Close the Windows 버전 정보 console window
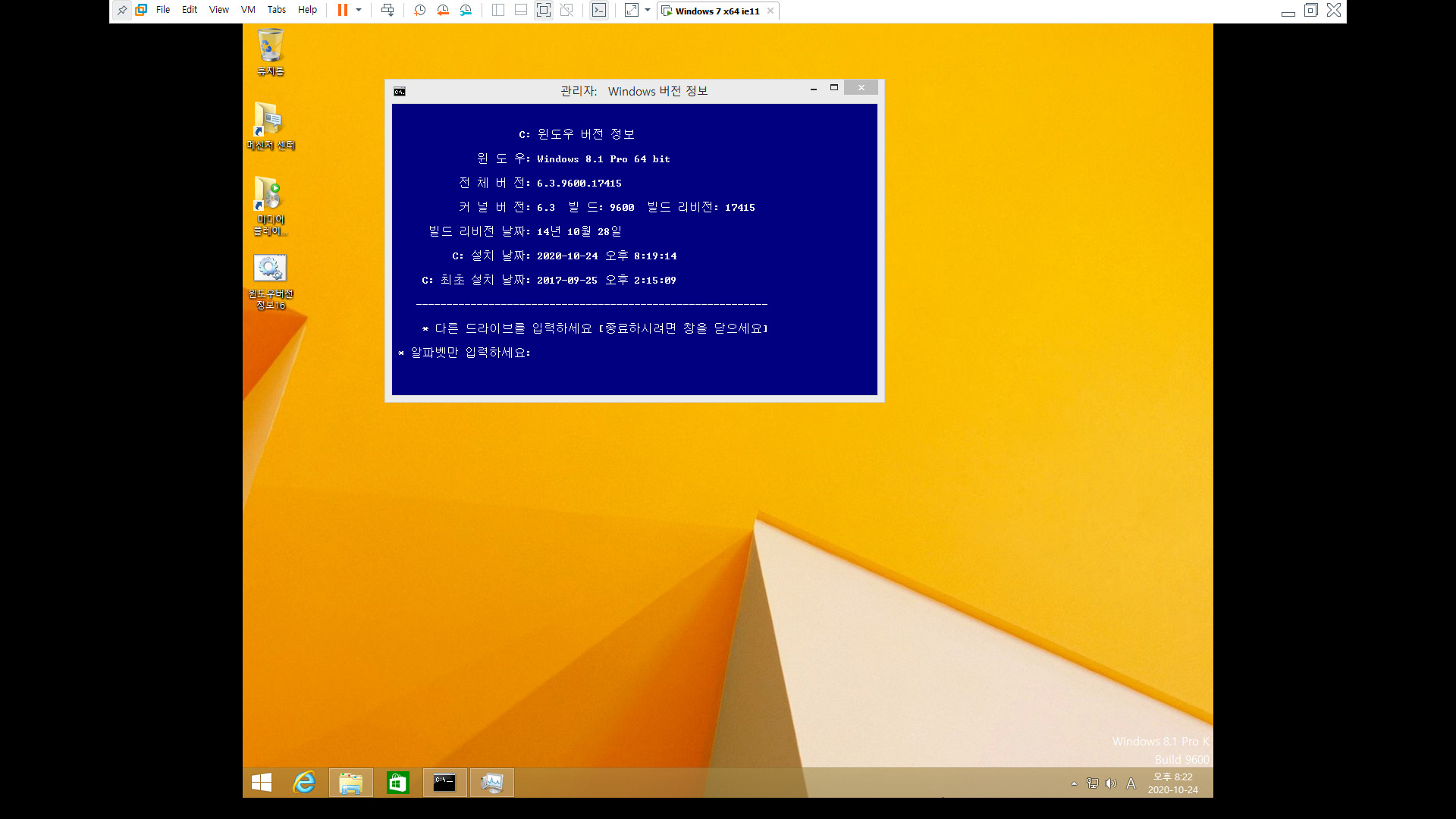The height and width of the screenshot is (819, 1456). [x=861, y=88]
